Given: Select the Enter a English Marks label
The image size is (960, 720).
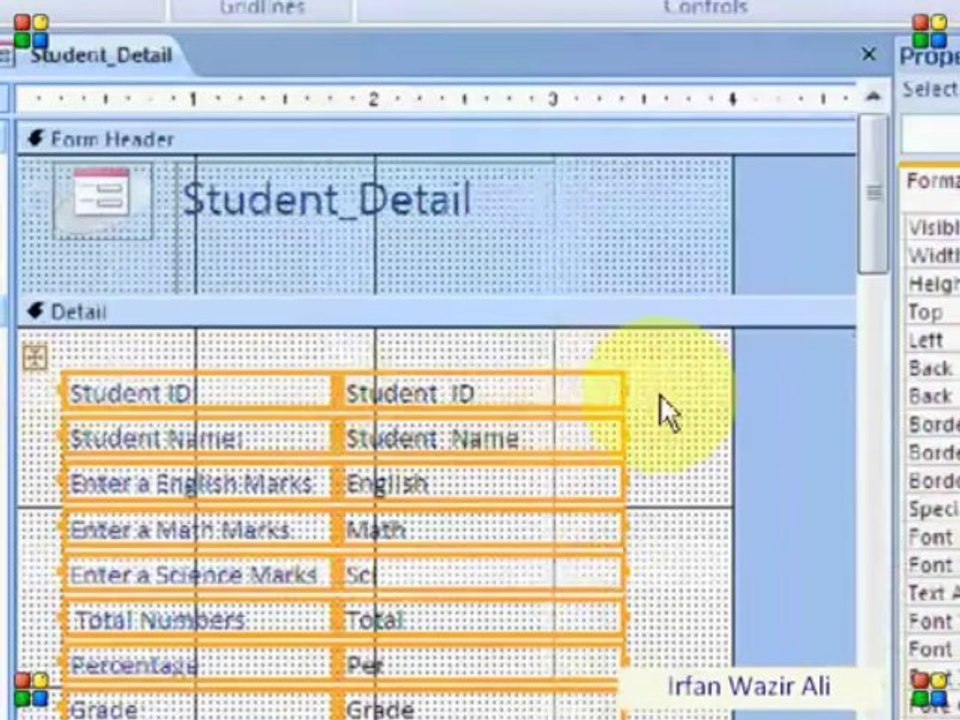Looking at the screenshot, I should 197,484.
